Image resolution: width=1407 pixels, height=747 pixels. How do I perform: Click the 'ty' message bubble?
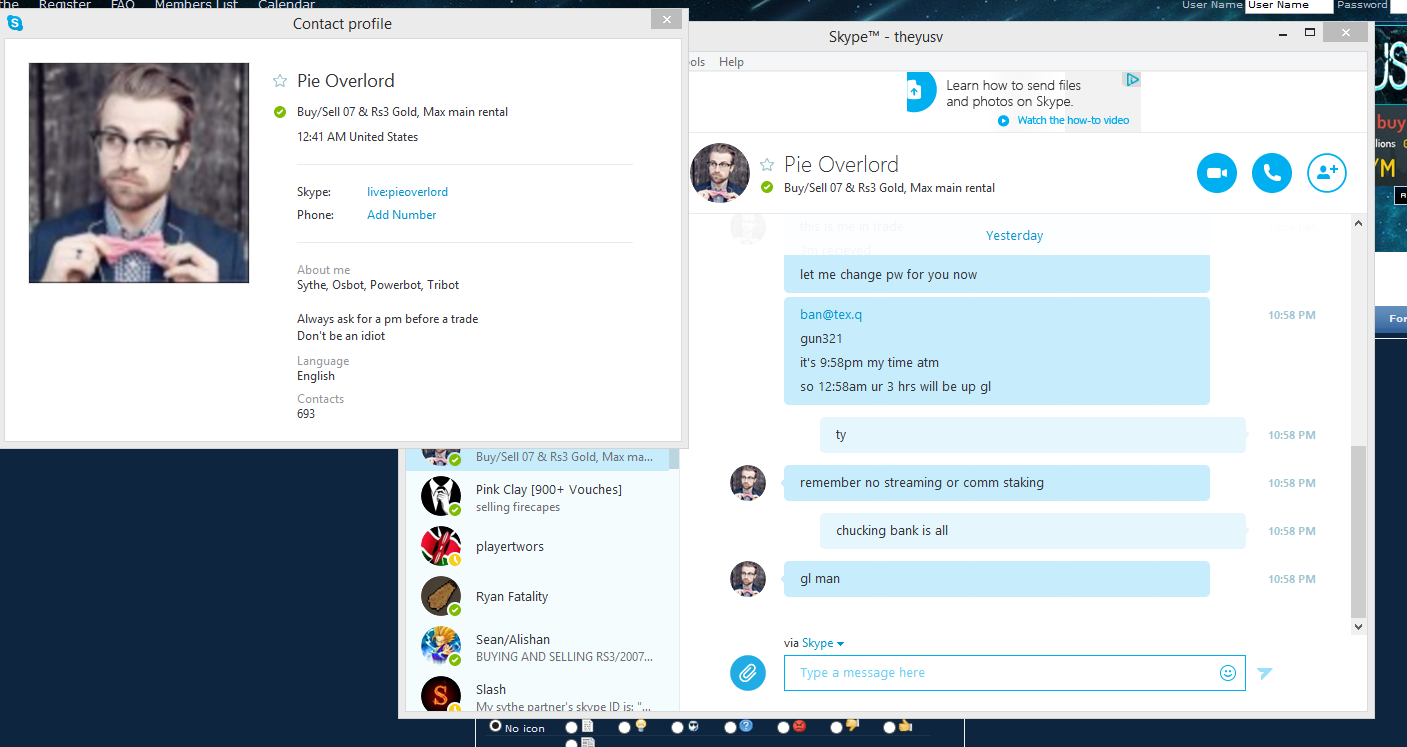pyautogui.click(x=1033, y=435)
